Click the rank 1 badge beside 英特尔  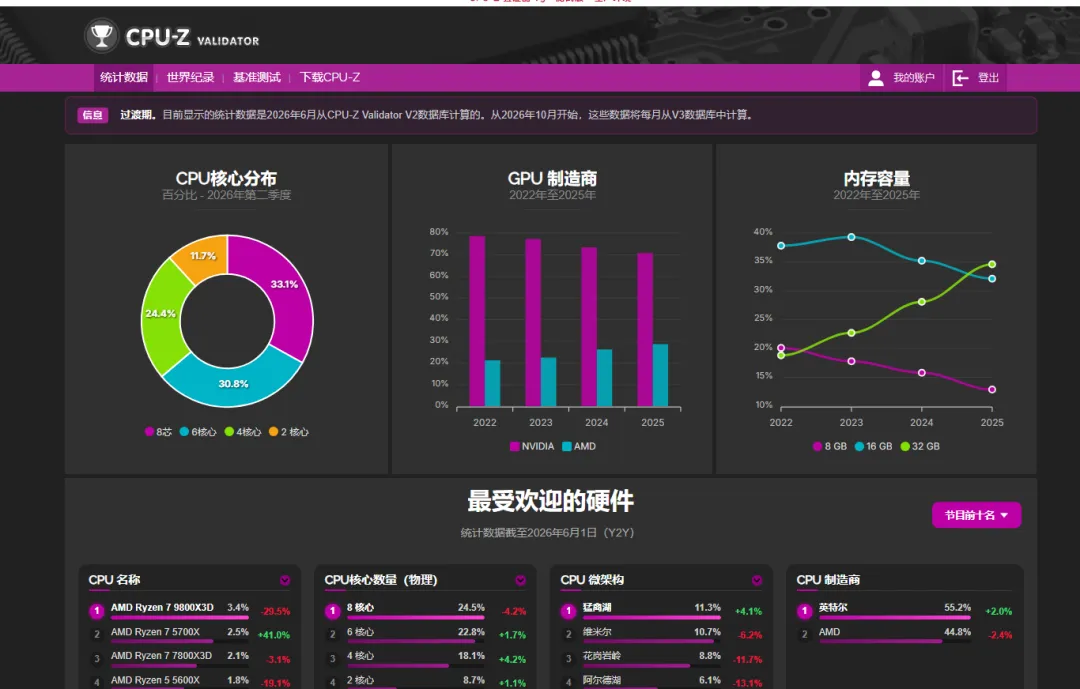[x=804, y=610]
